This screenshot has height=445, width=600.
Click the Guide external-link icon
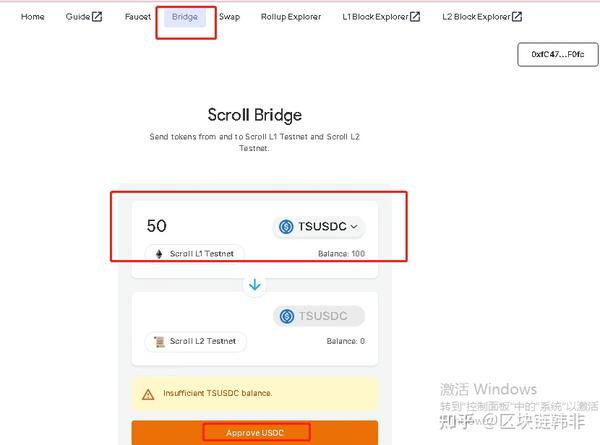pos(97,17)
